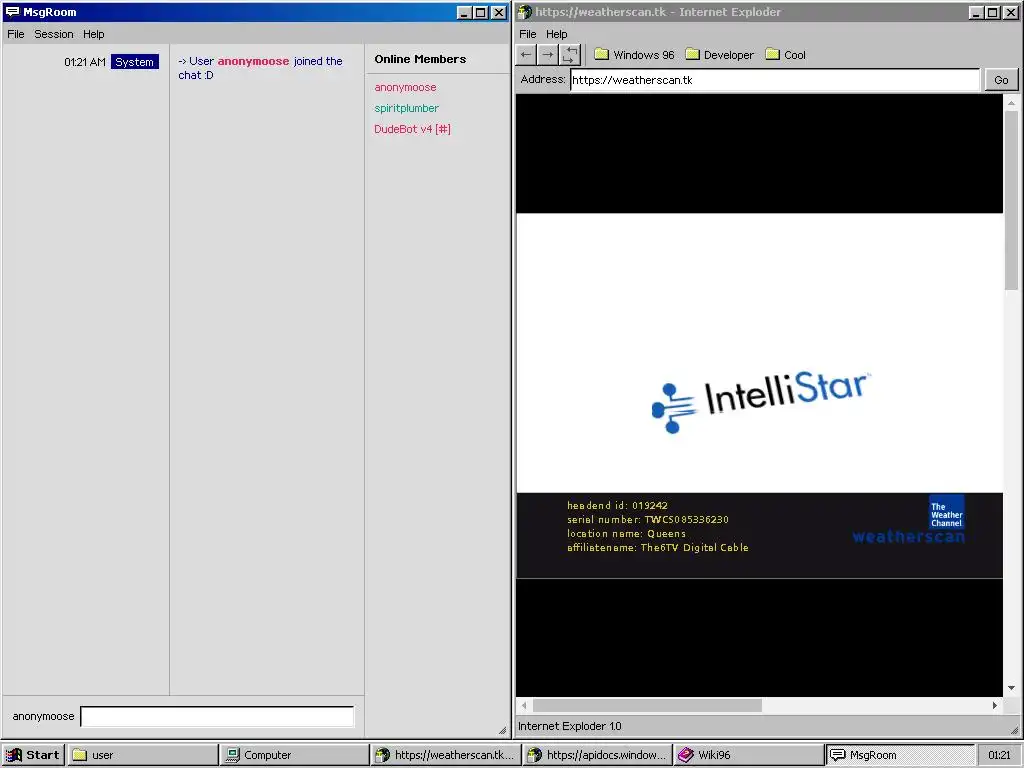Switch to the Computer taskbar item
This screenshot has height=768, width=1024.
[294, 755]
